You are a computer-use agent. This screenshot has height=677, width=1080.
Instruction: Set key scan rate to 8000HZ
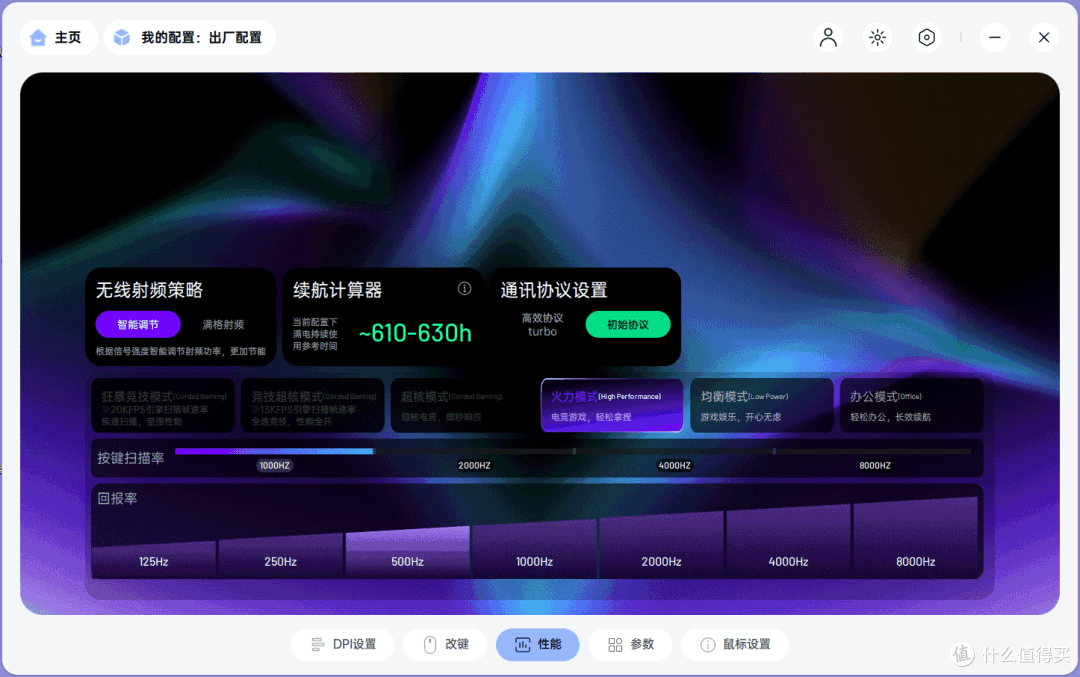coord(875,466)
